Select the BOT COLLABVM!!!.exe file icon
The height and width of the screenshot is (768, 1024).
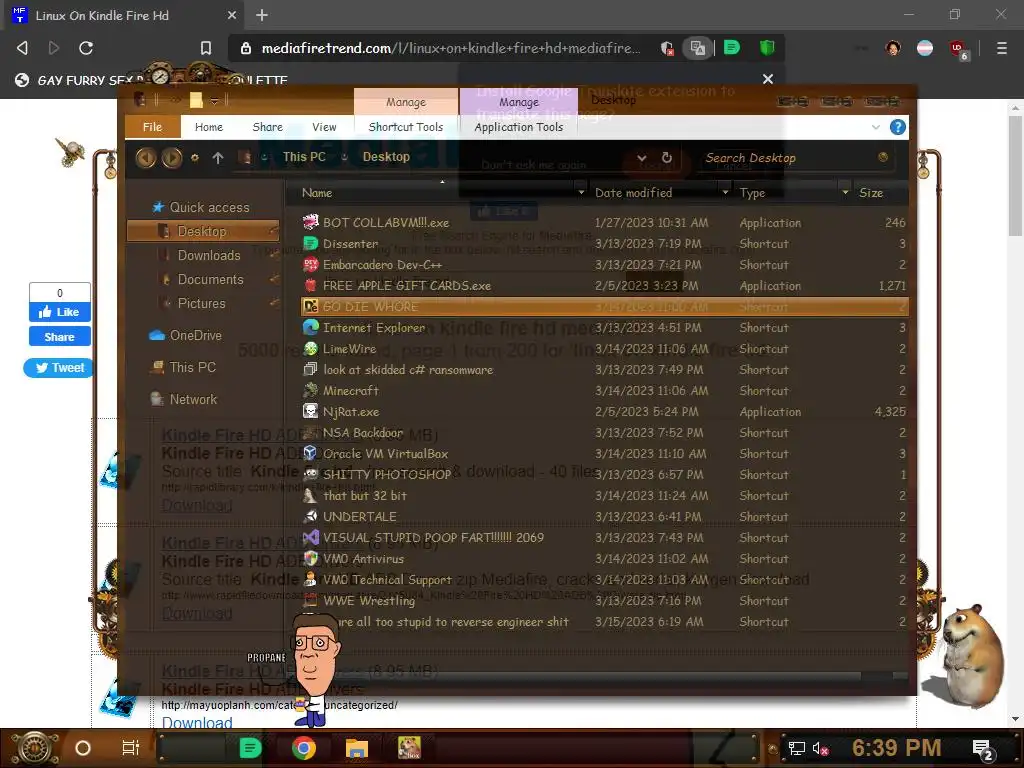click(311, 222)
